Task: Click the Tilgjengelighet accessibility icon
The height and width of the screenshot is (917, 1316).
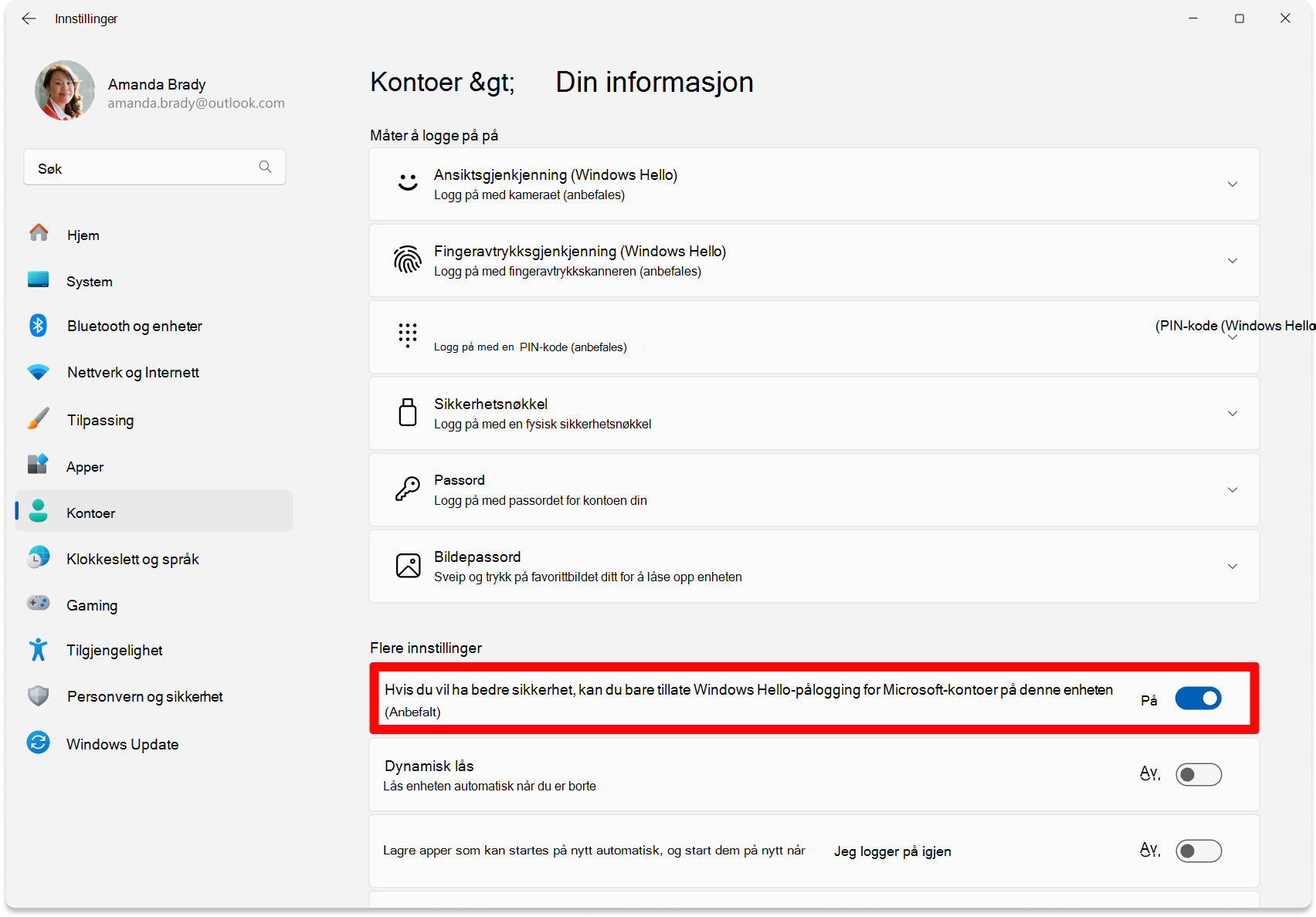Action: 38,649
